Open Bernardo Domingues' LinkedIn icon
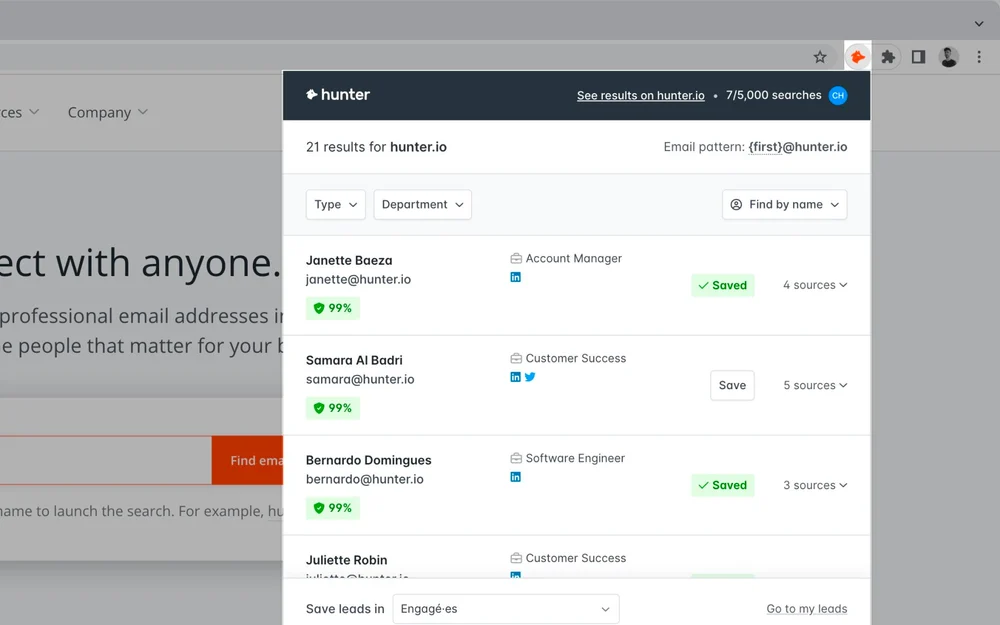The width and height of the screenshot is (1000, 625). (516, 477)
